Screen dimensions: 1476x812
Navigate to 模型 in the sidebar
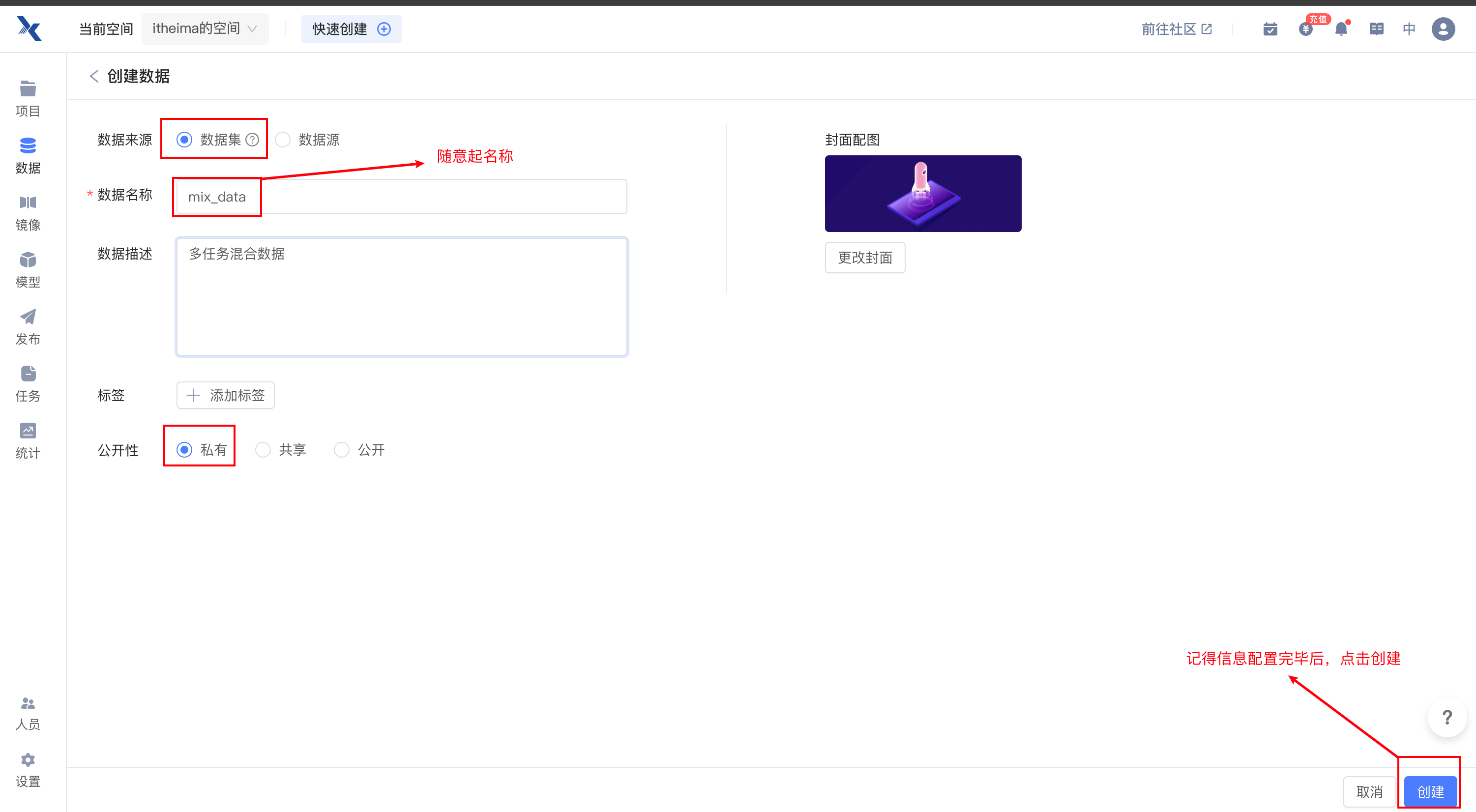tap(28, 269)
